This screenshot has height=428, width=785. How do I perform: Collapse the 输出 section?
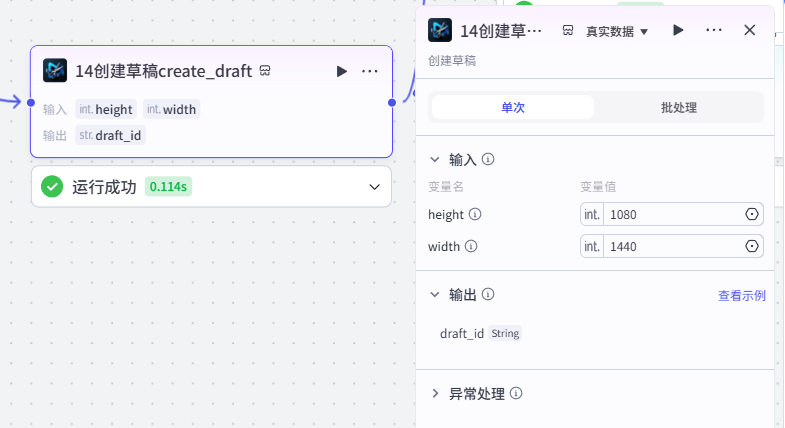click(x=435, y=295)
